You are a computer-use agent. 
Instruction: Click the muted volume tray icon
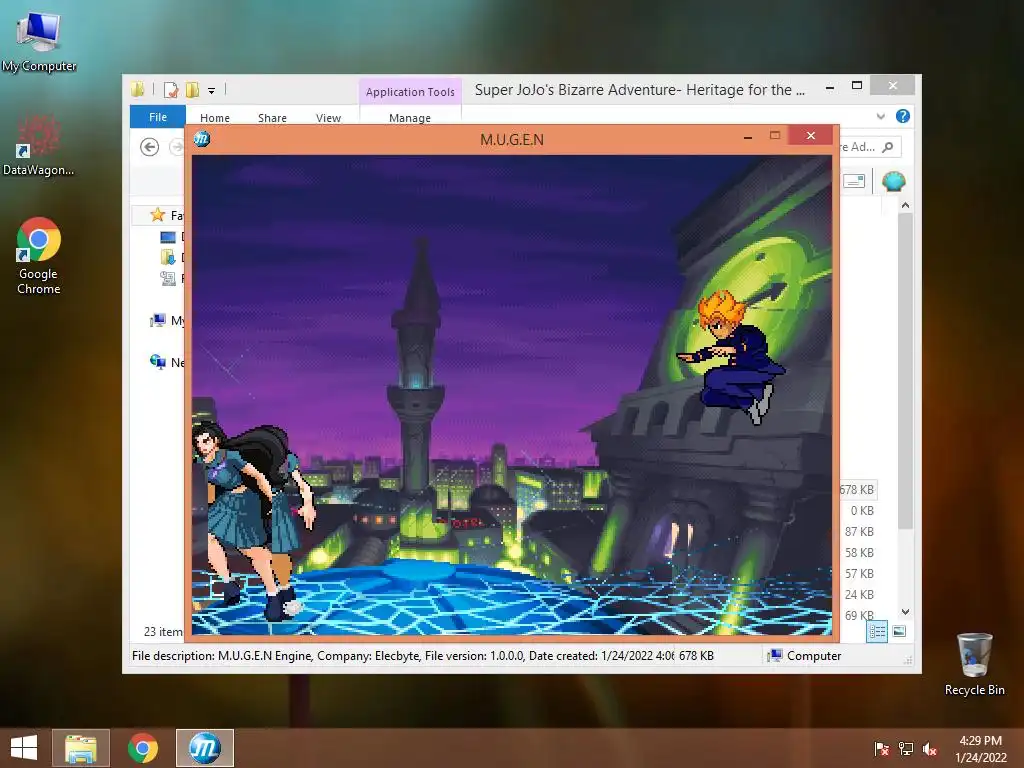coord(930,749)
